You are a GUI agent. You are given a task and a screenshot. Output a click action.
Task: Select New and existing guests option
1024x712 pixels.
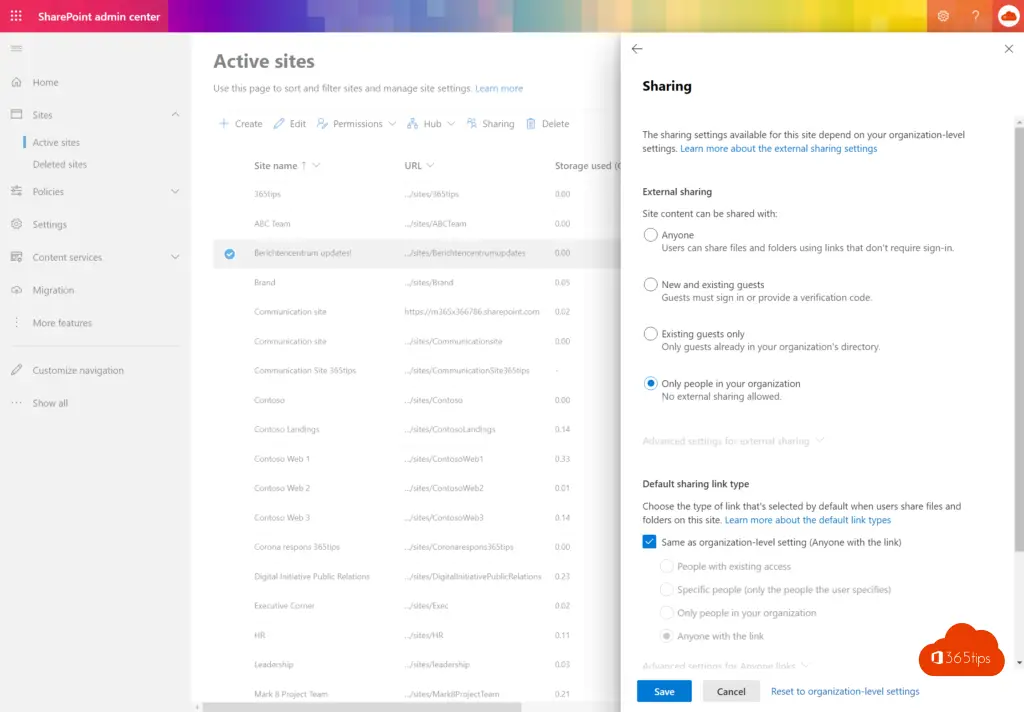651,285
